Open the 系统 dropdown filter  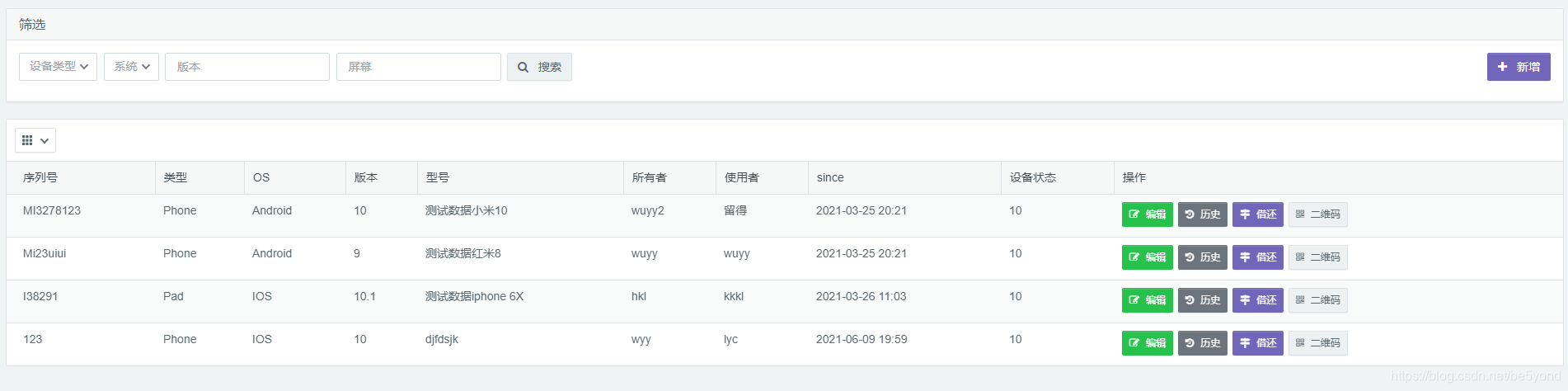131,67
